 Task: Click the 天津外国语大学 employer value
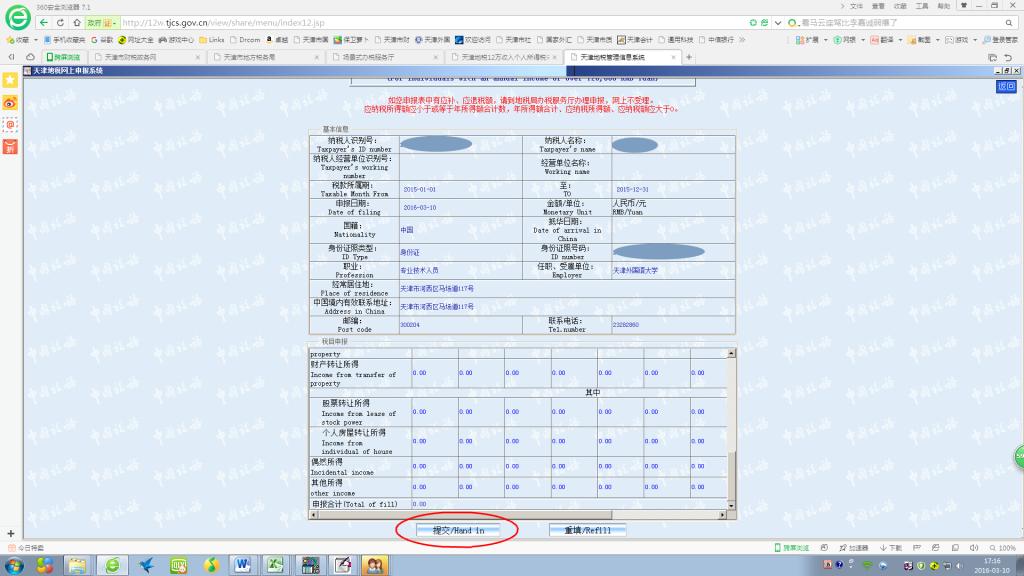(635, 270)
